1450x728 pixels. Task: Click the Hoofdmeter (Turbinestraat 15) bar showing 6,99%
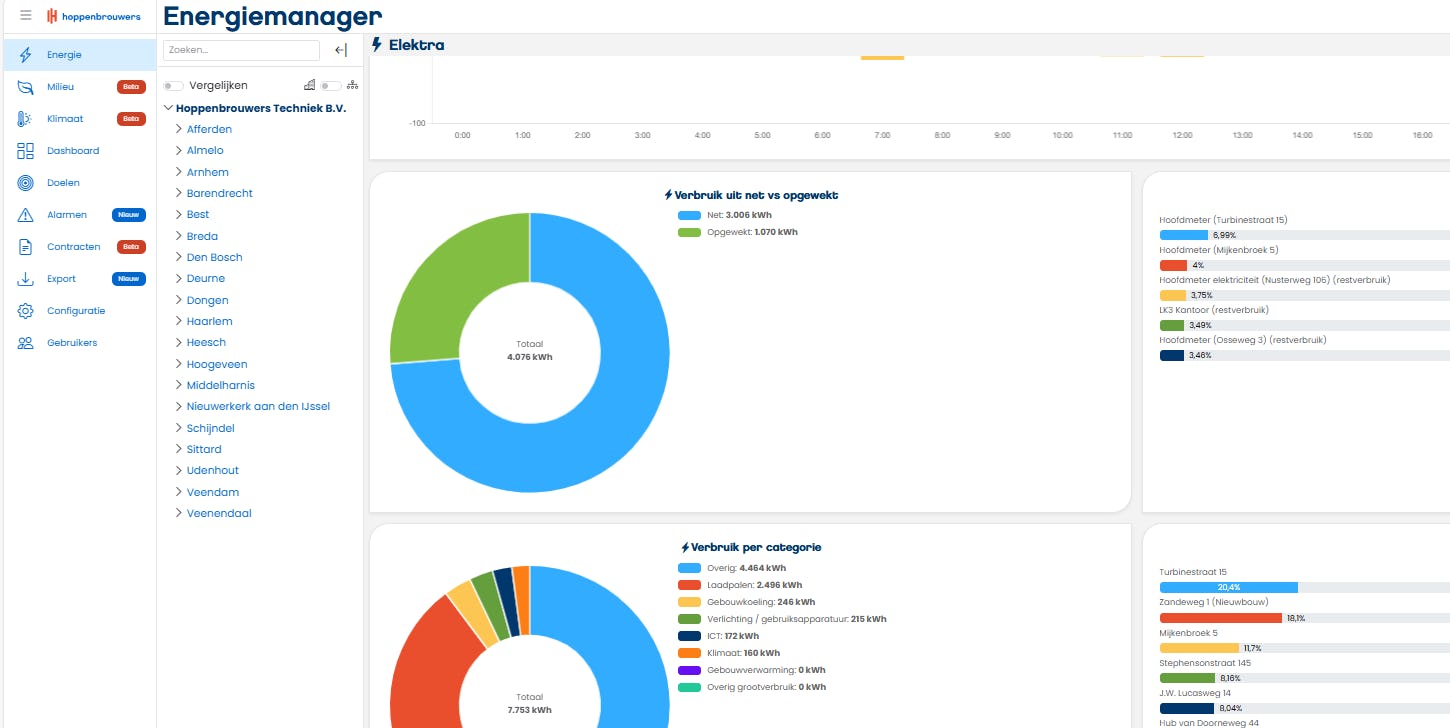tap(1184, 235)
